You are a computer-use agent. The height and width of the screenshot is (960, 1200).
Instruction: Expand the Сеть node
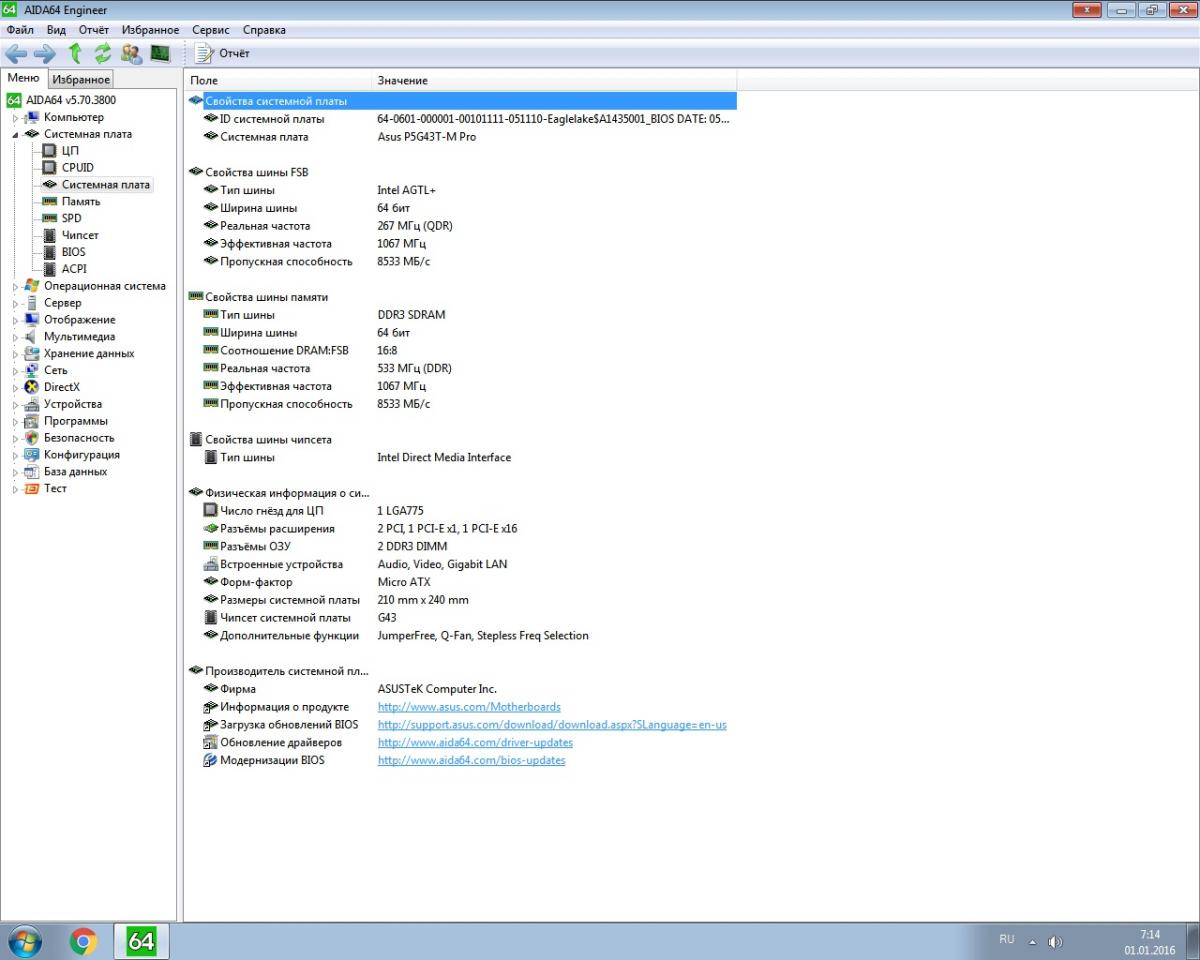(15, 371)
